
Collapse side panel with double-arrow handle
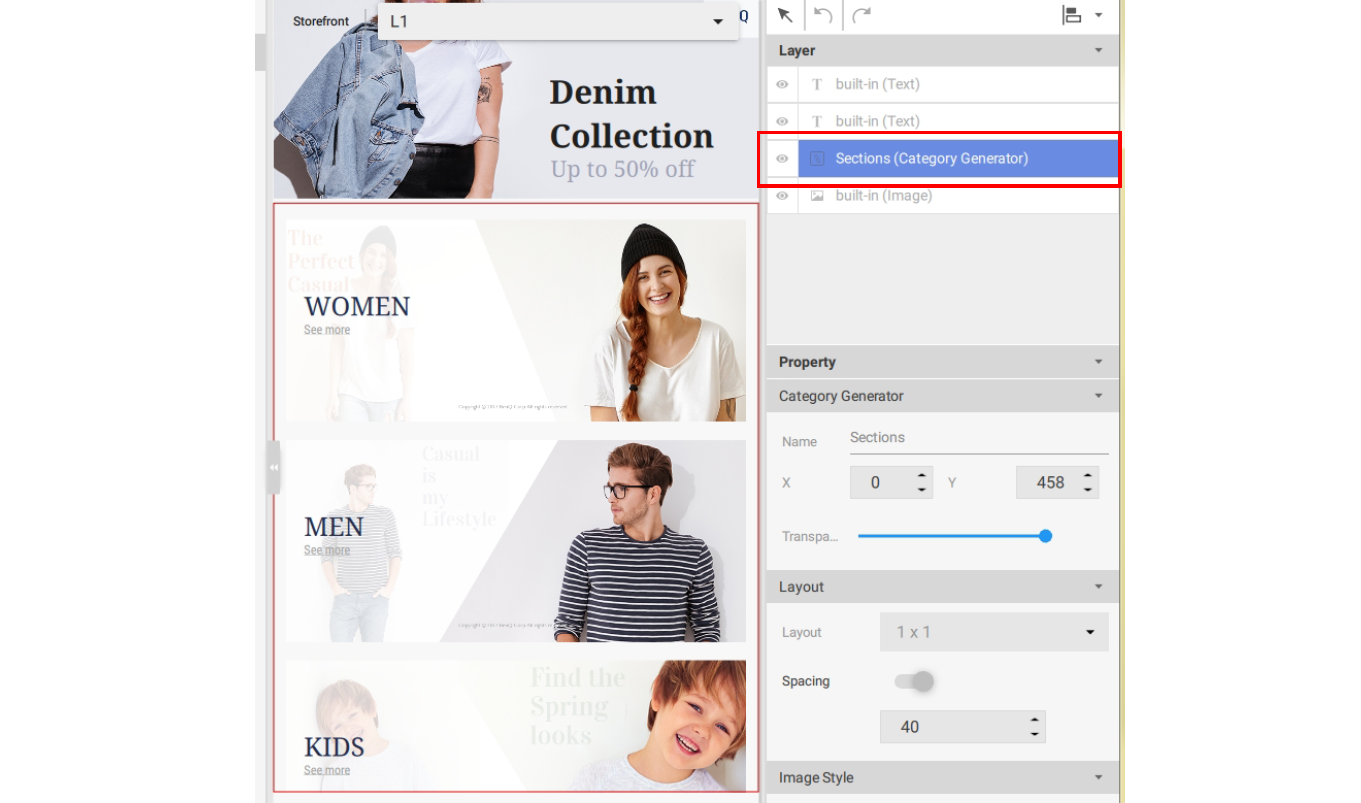click(273, 467)
